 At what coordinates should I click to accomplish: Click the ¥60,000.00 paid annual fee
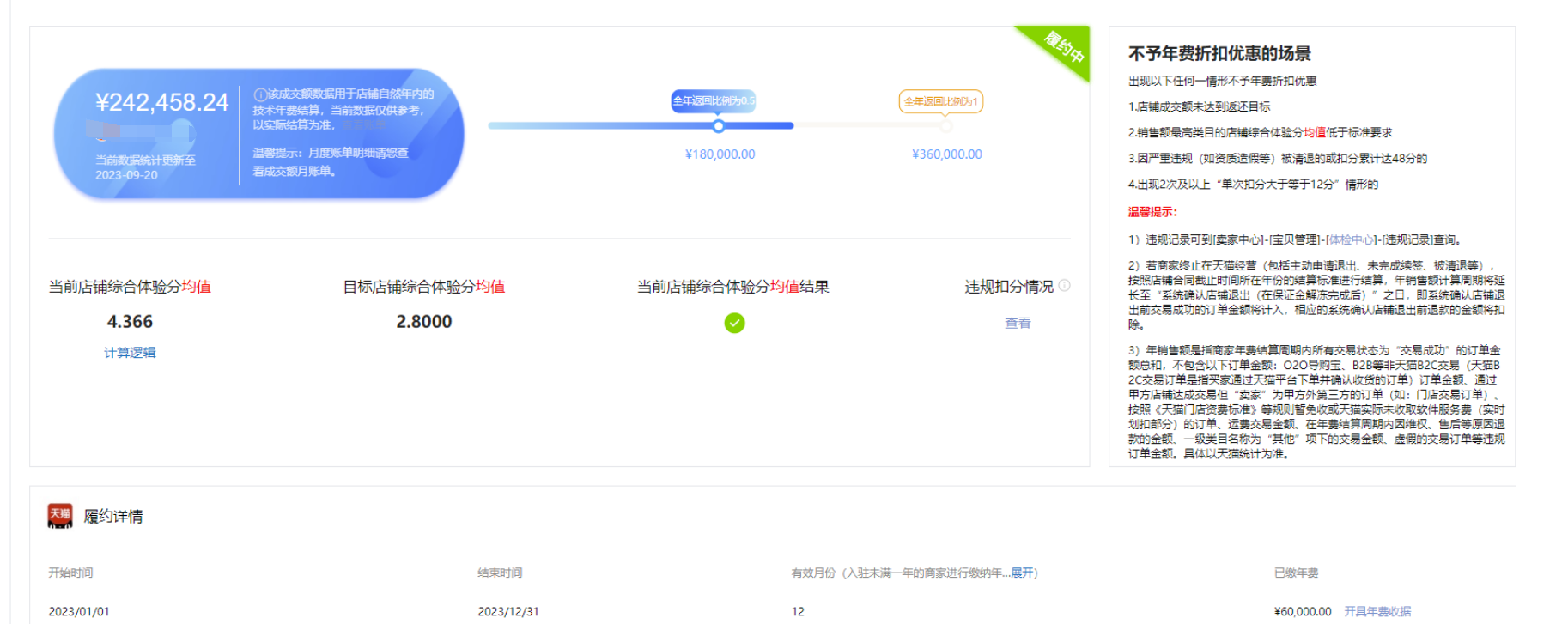pyautogui.click(x=1303, y=611)
